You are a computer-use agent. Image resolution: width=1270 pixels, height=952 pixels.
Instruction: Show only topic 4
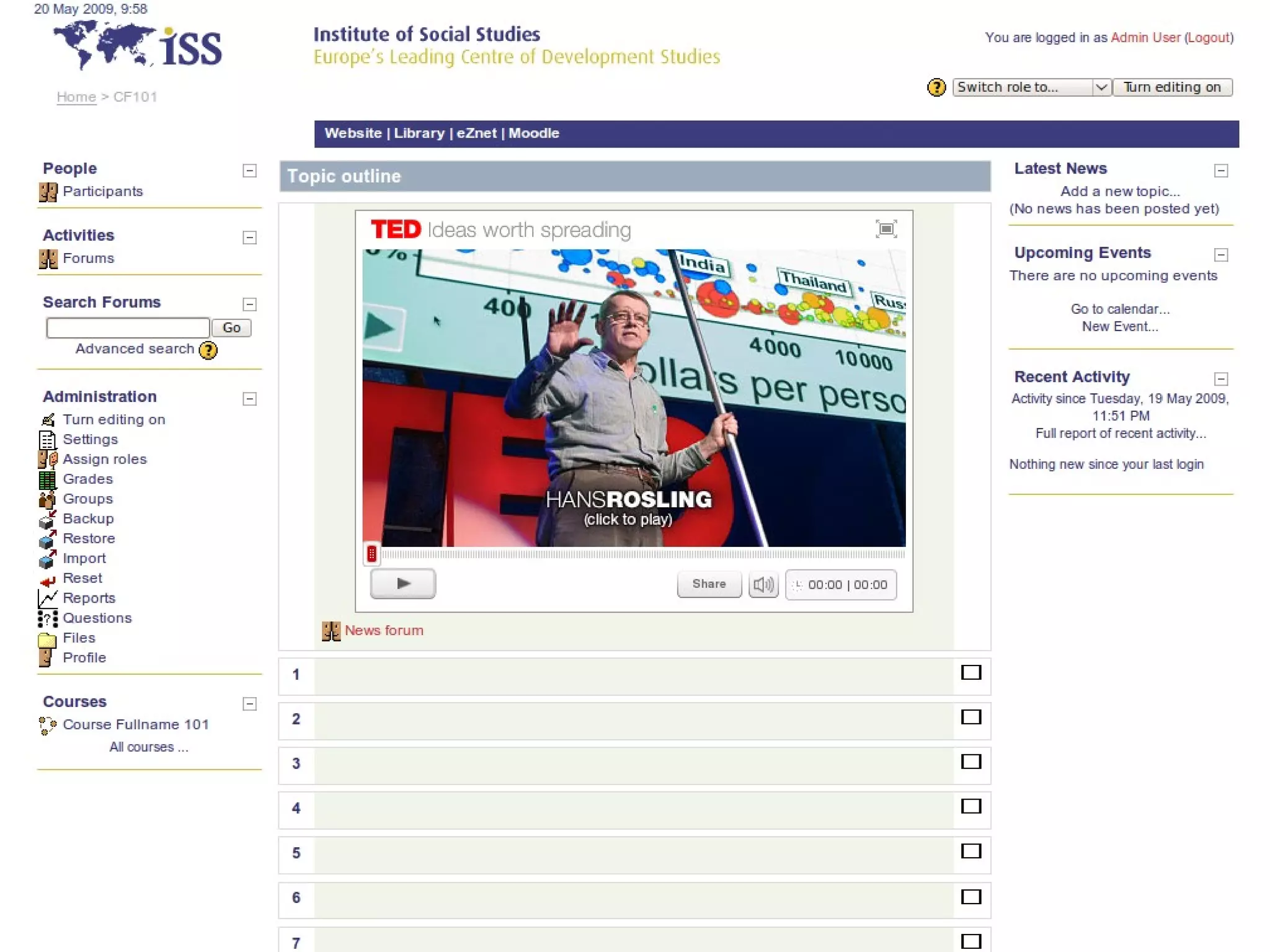click(971, 807)
